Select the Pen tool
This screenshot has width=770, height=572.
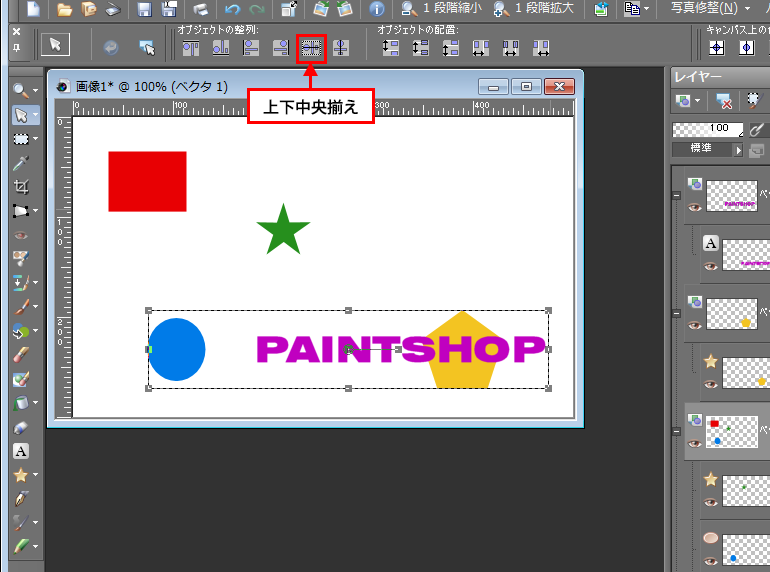coord(21,499)
